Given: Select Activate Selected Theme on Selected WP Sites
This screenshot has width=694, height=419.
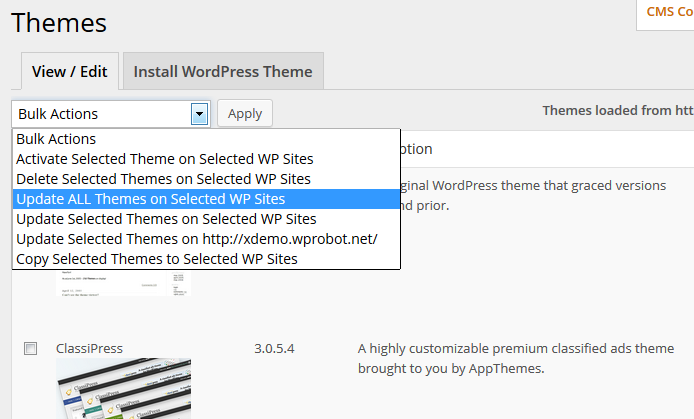Looking at the screenshot, I should 165,159.
